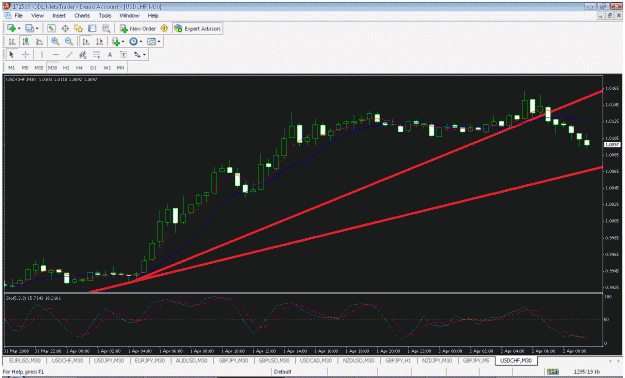625x378 pixels.
Task: Open the Charts menu
Action: tap(82, 16)
